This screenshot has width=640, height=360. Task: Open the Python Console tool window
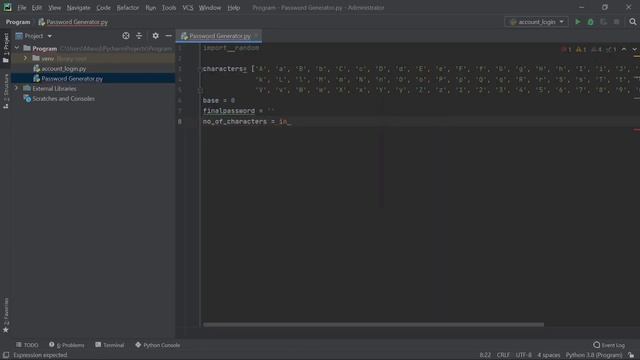click(158, 345)
